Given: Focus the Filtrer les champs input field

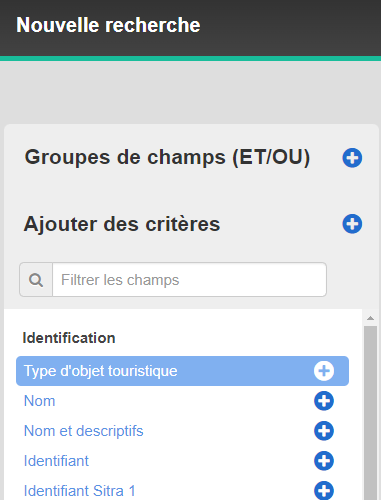Looking at the screenshot, I should click(x=189, y=280).
